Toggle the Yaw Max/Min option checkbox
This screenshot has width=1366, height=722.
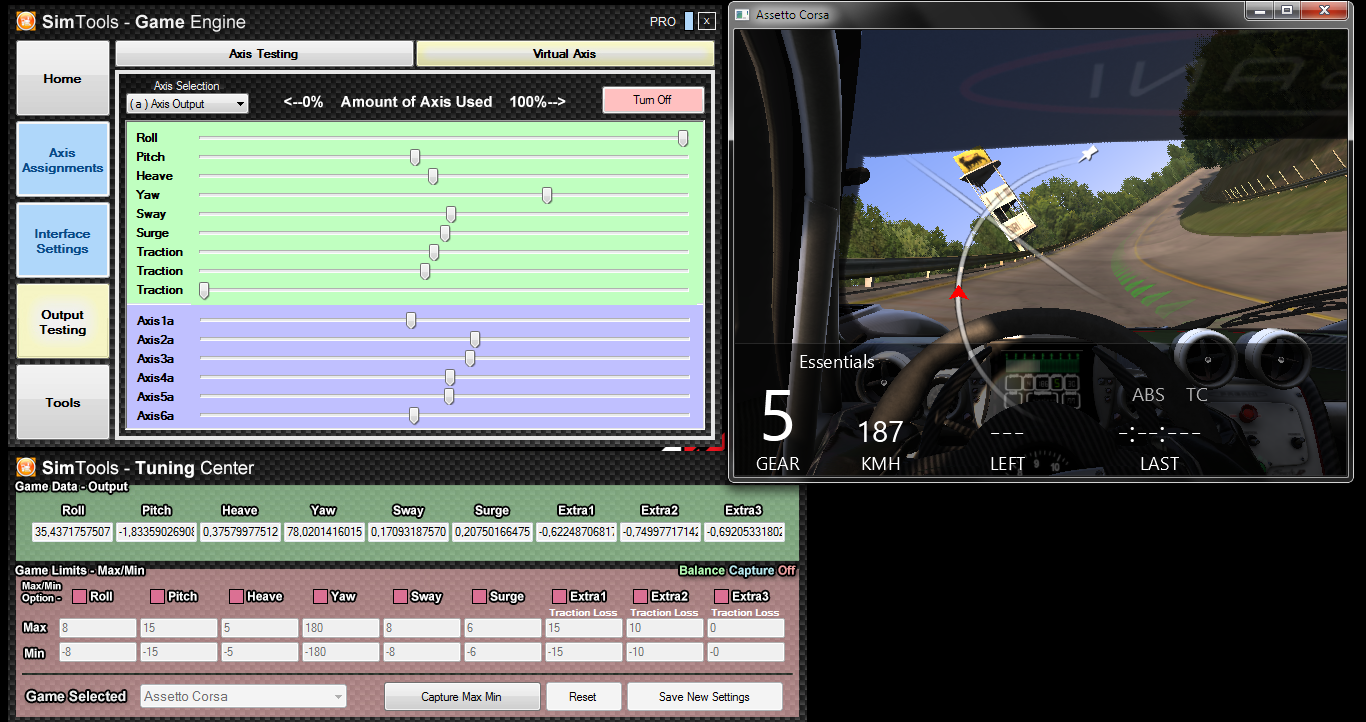(320, 597)
